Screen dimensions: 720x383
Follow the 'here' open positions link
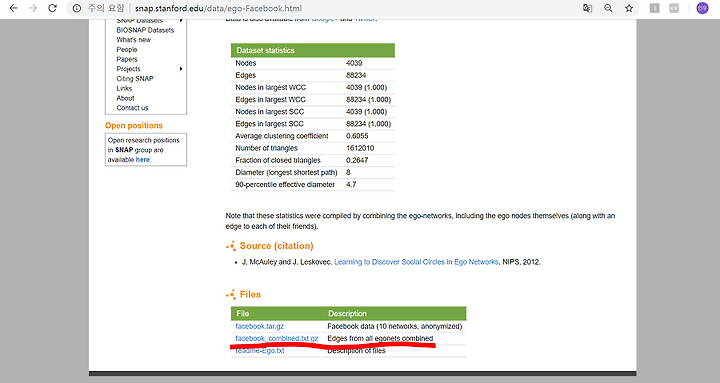pyautogui.click(x=142, y=160)
